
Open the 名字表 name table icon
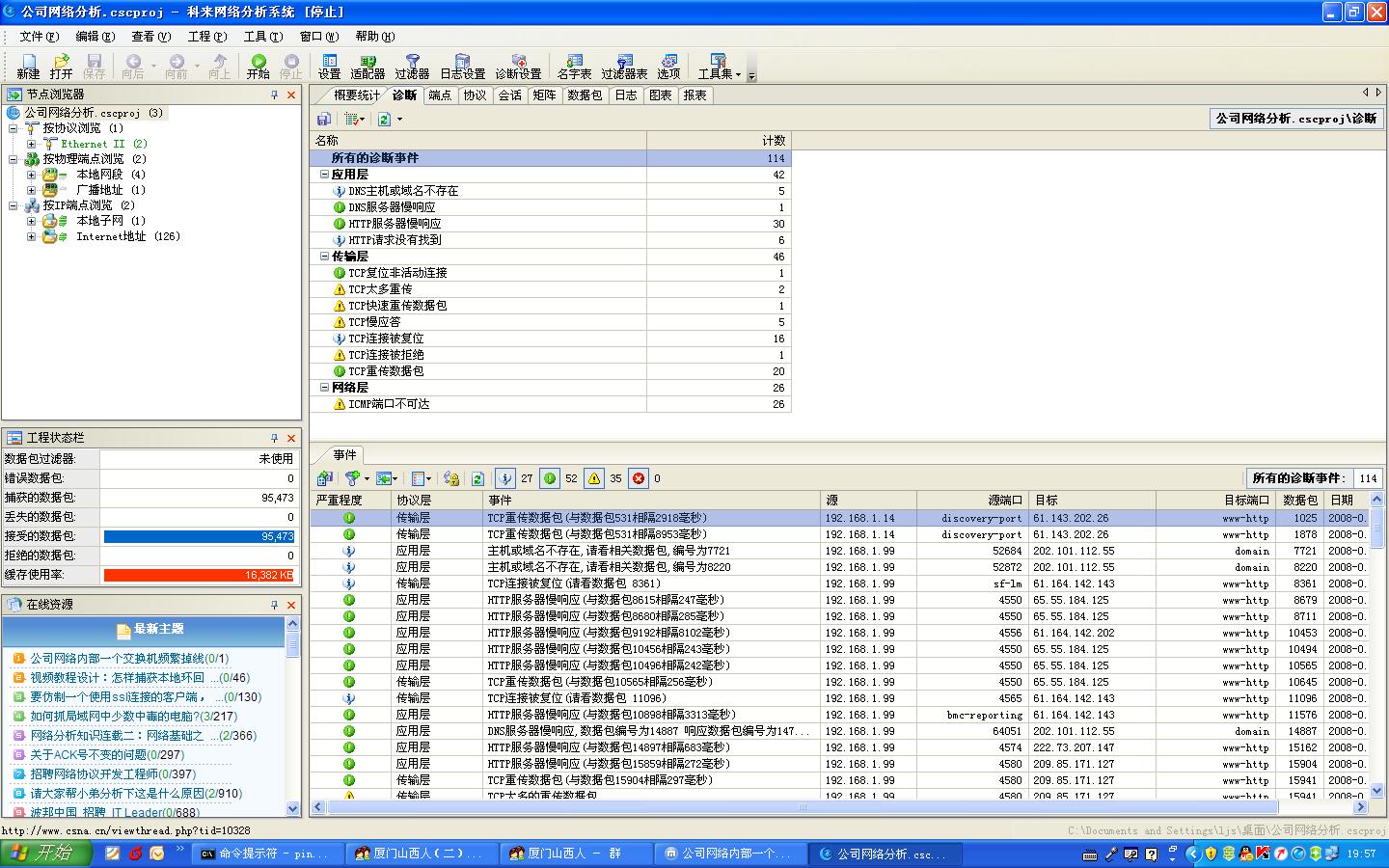point(574,66)
